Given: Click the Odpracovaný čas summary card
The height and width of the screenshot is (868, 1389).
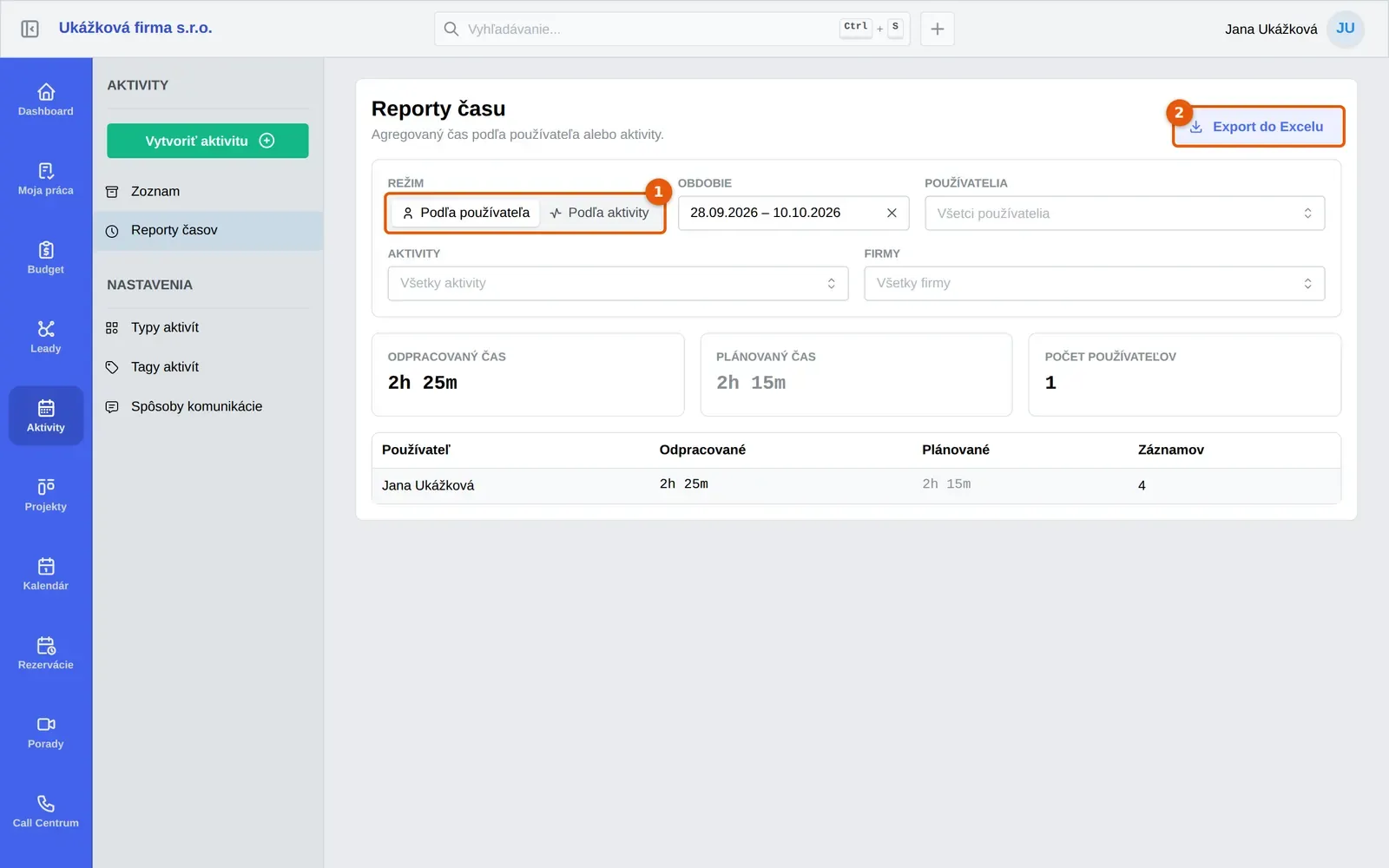Looking at the screenshot, I should click(528, 375).
